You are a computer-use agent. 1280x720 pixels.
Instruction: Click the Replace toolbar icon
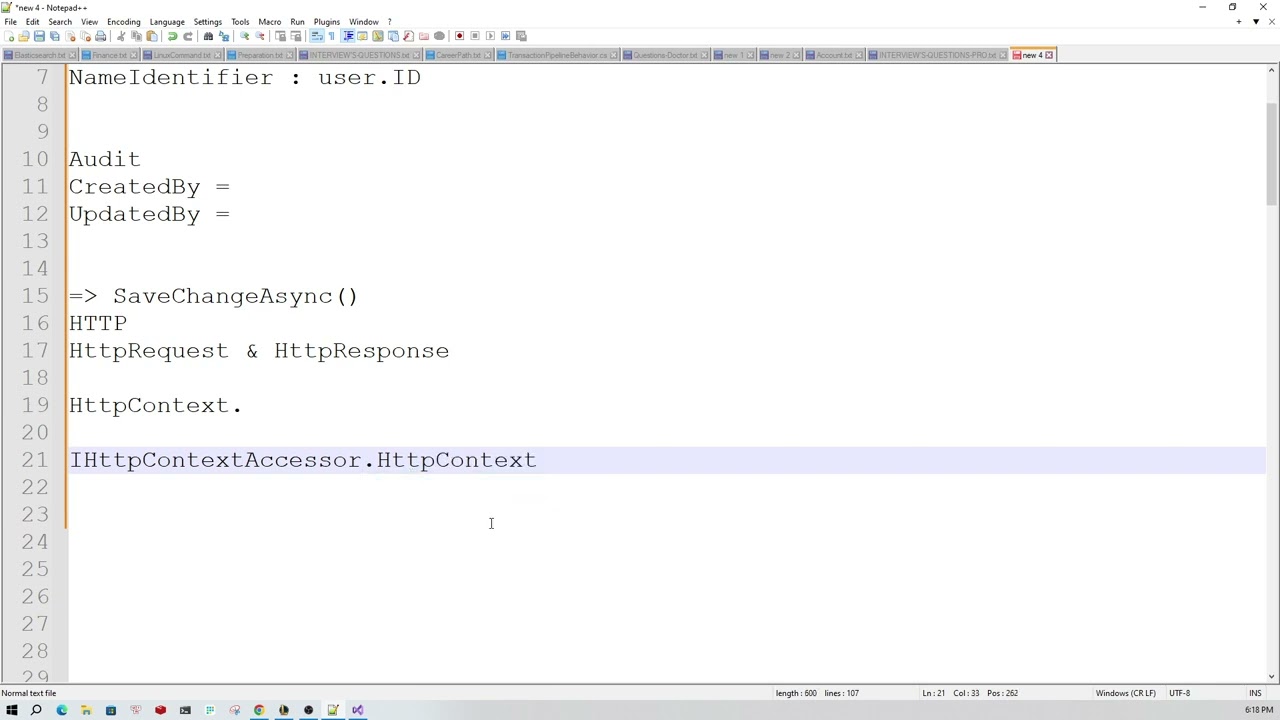point(224,36)
